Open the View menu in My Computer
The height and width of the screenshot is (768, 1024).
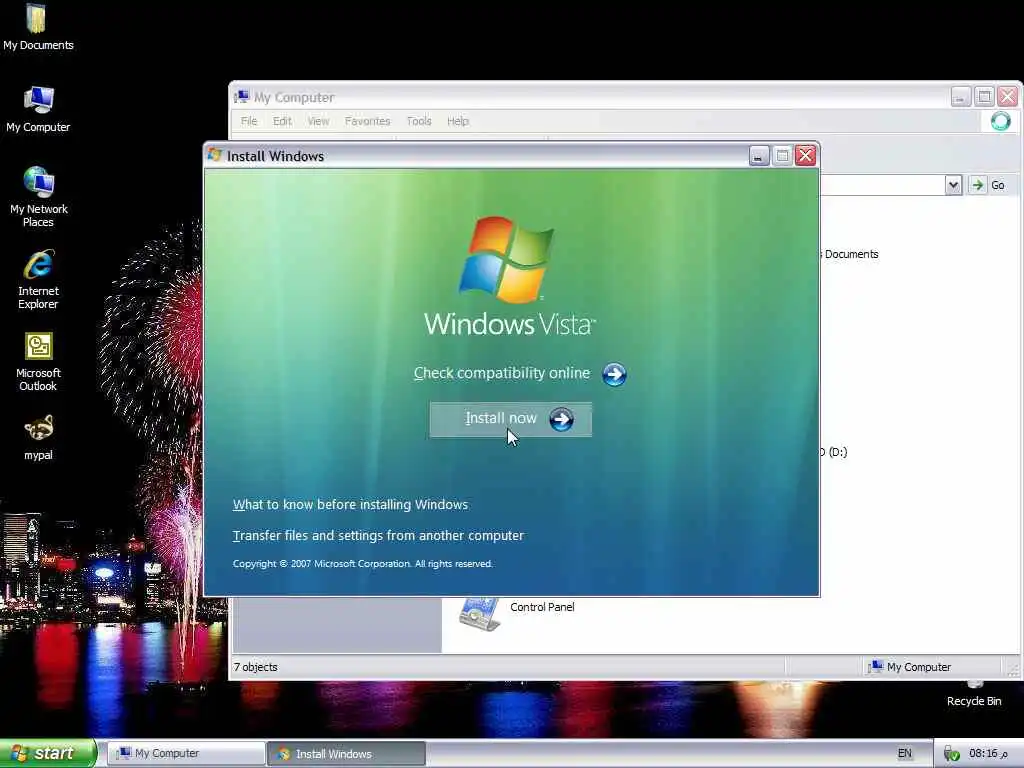[x=318, y=121]
